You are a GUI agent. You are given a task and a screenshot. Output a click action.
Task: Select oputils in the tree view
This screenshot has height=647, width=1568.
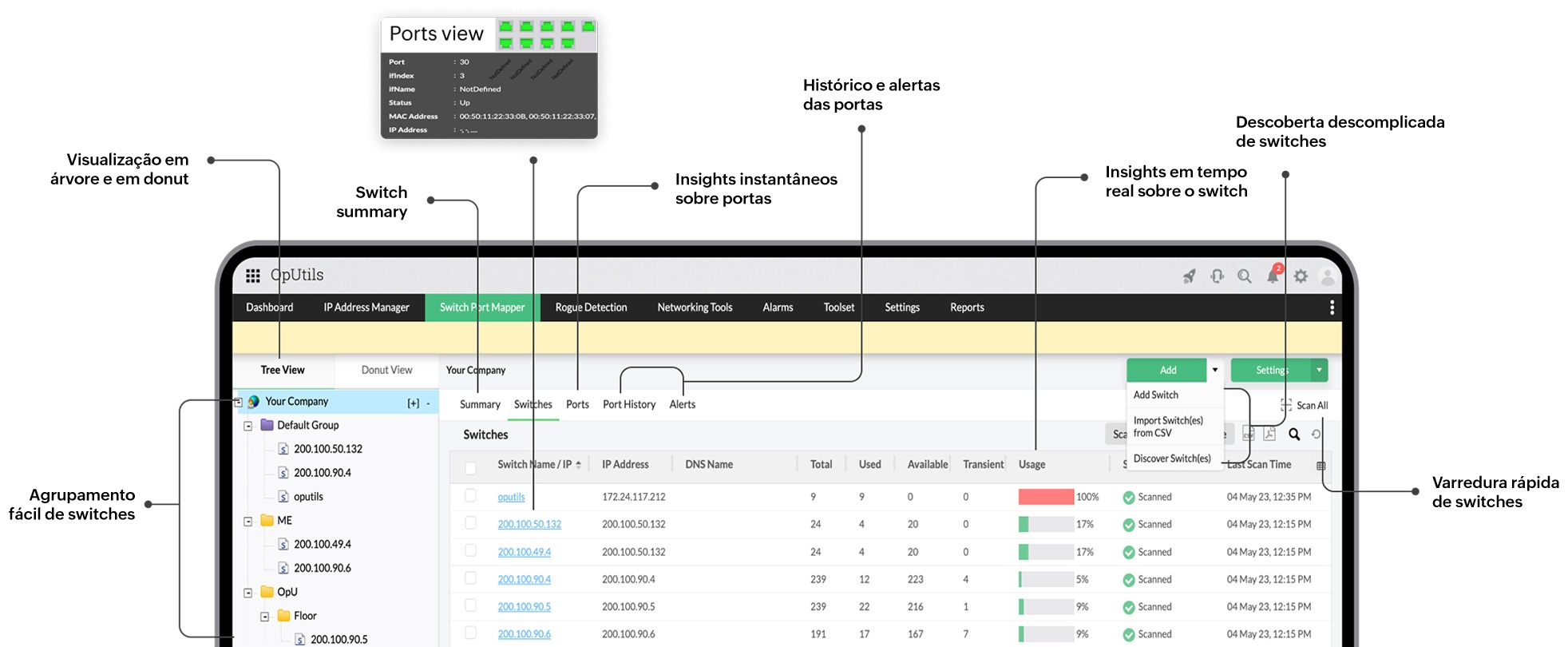308,497
